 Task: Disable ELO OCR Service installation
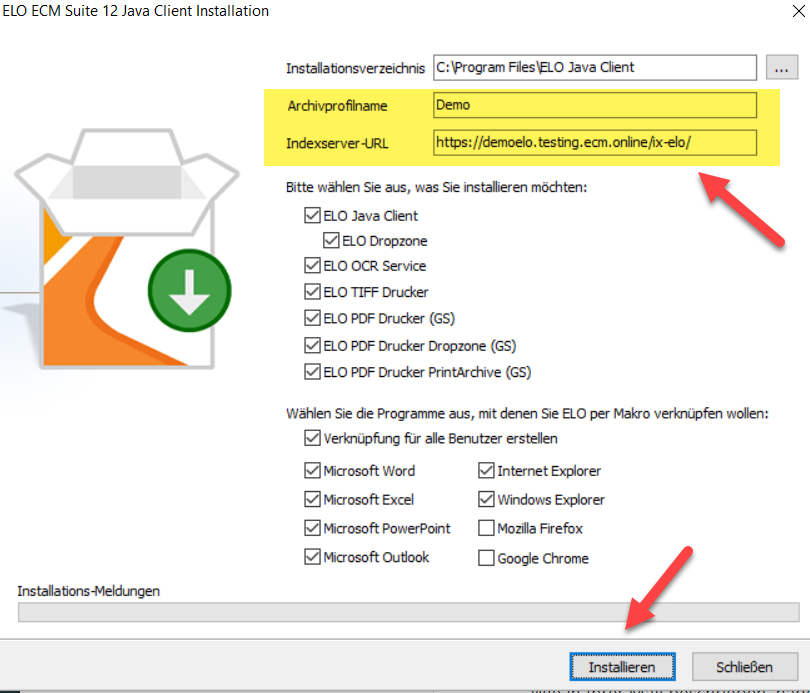(312, 265)
